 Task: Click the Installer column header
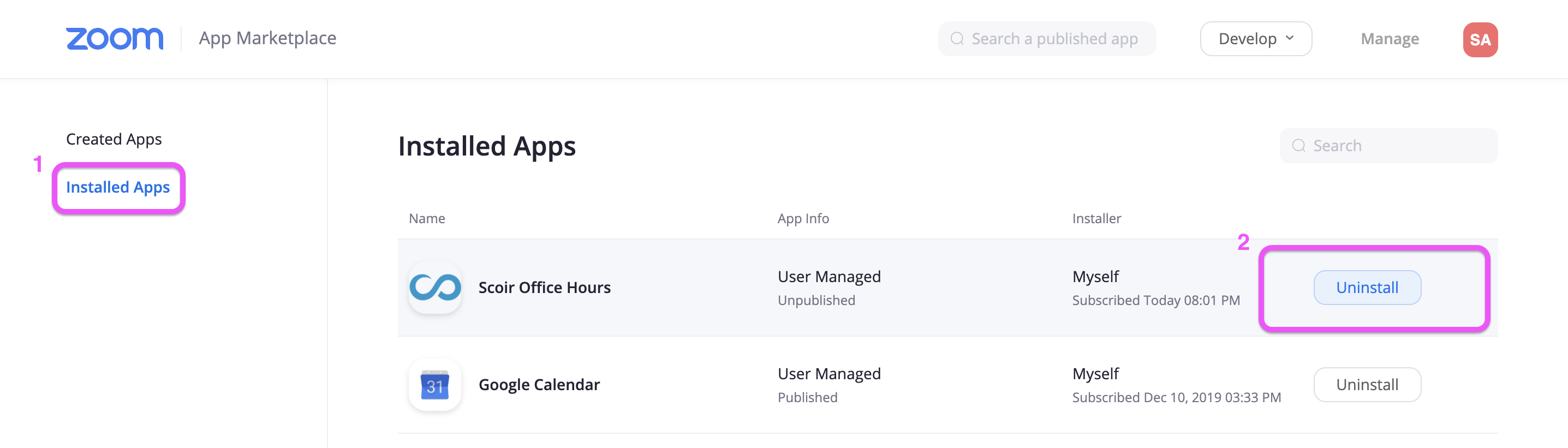click(1096, 218)
